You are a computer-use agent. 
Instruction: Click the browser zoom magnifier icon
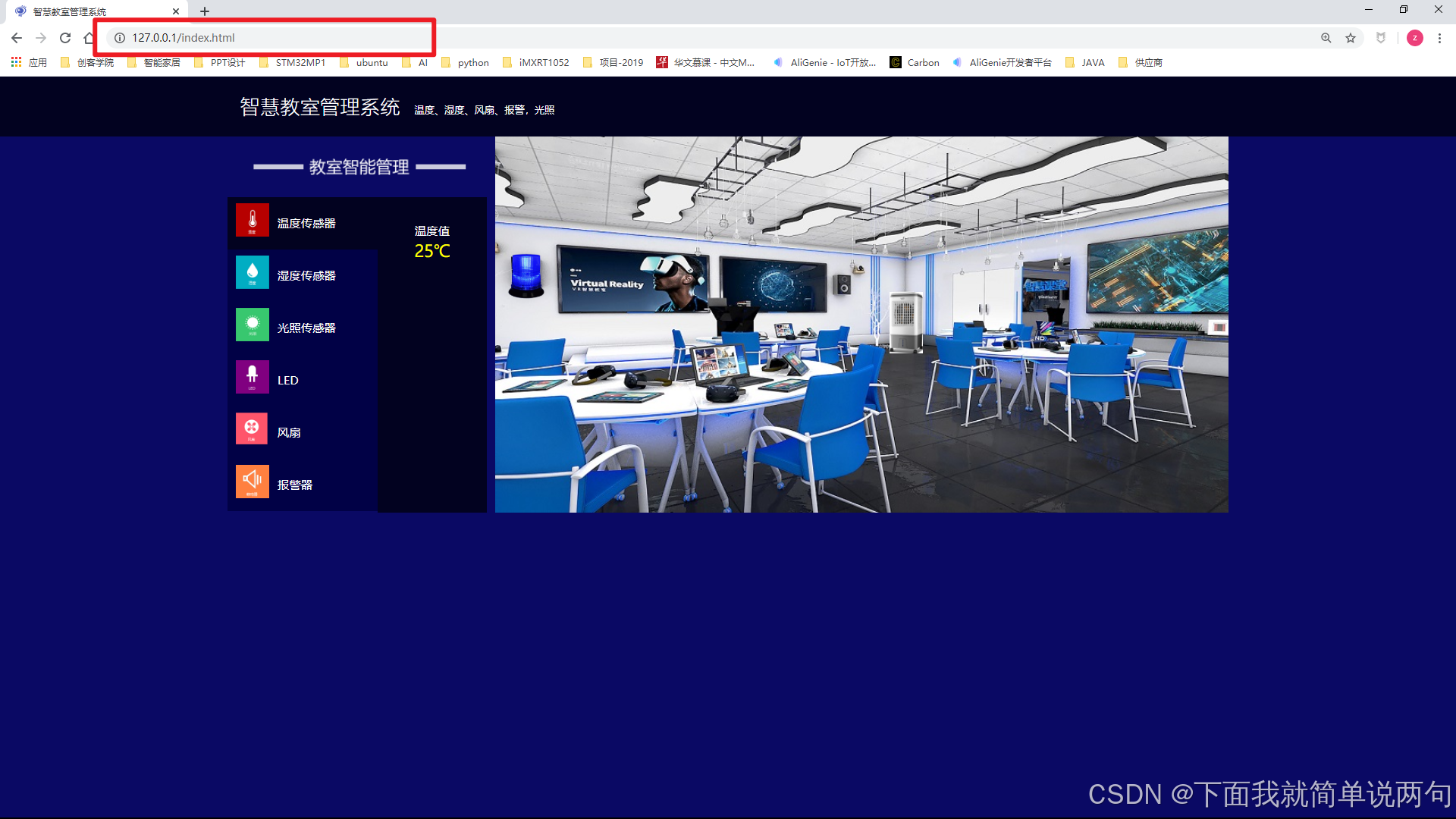[x=1326, y=38]
